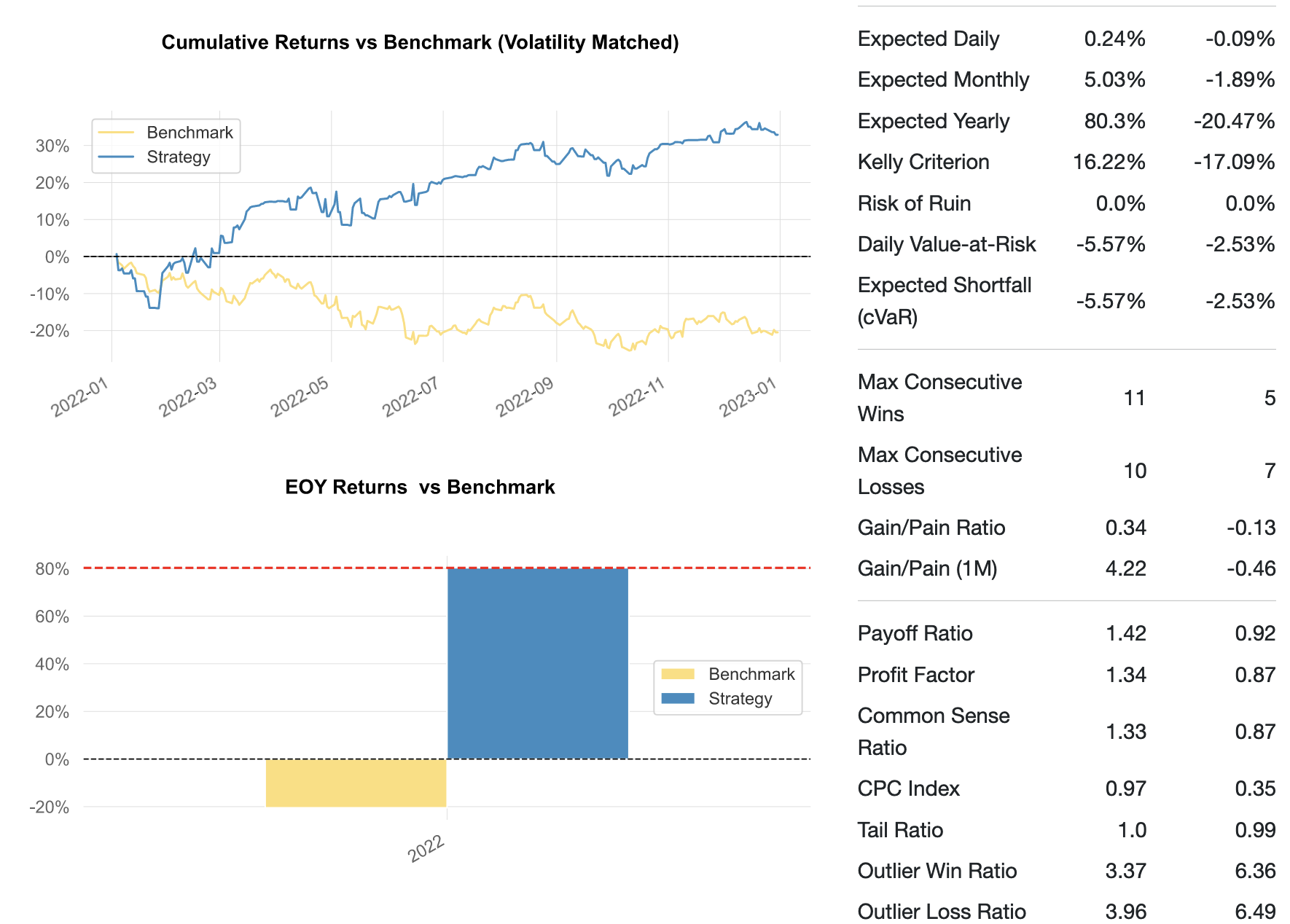
Task: Click the Outlier Win Ratio label
Action: pyautogui.click(x=937, y=871)
